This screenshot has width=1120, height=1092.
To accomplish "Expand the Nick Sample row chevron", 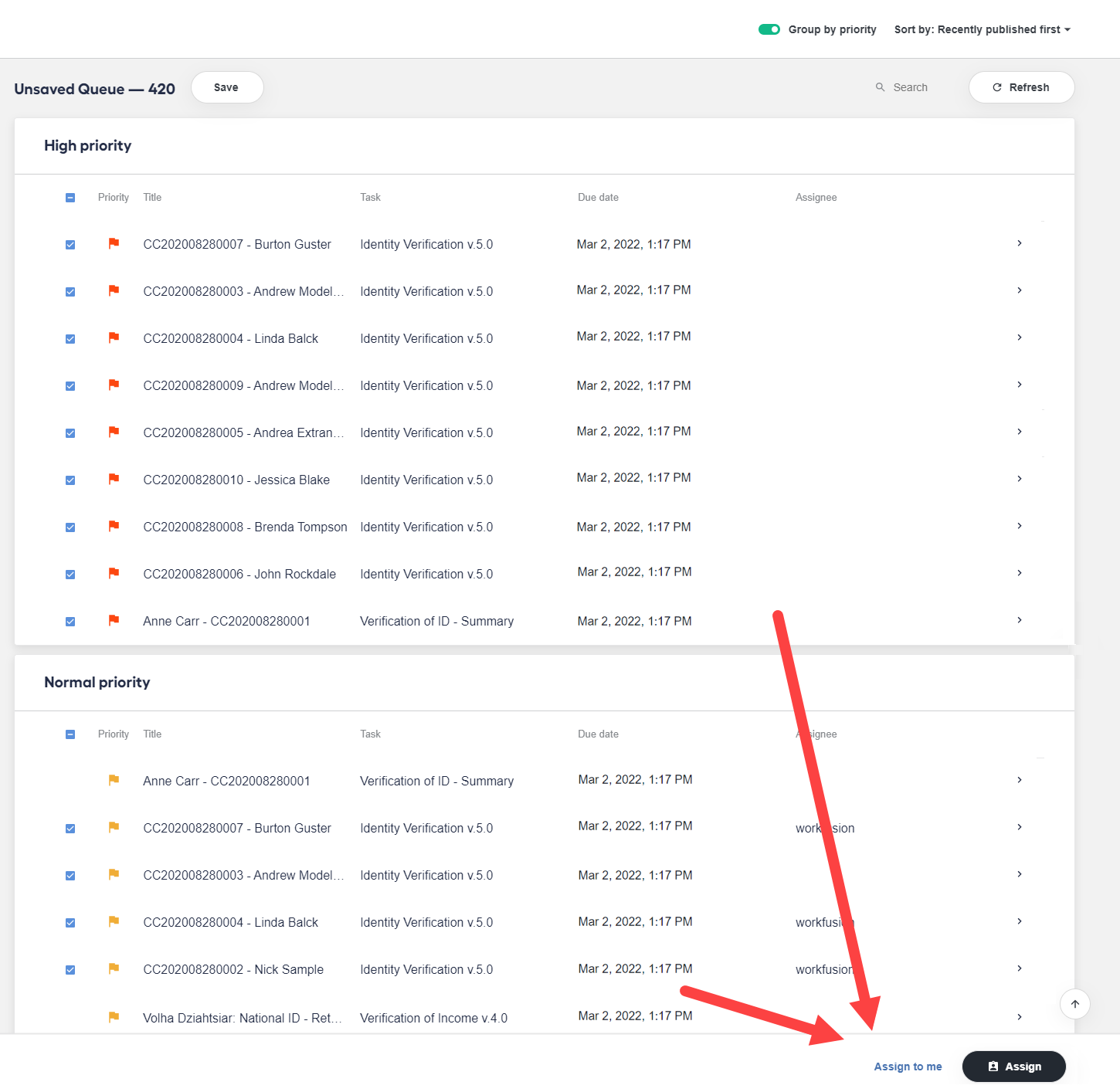I will [x=1020, y=968].
